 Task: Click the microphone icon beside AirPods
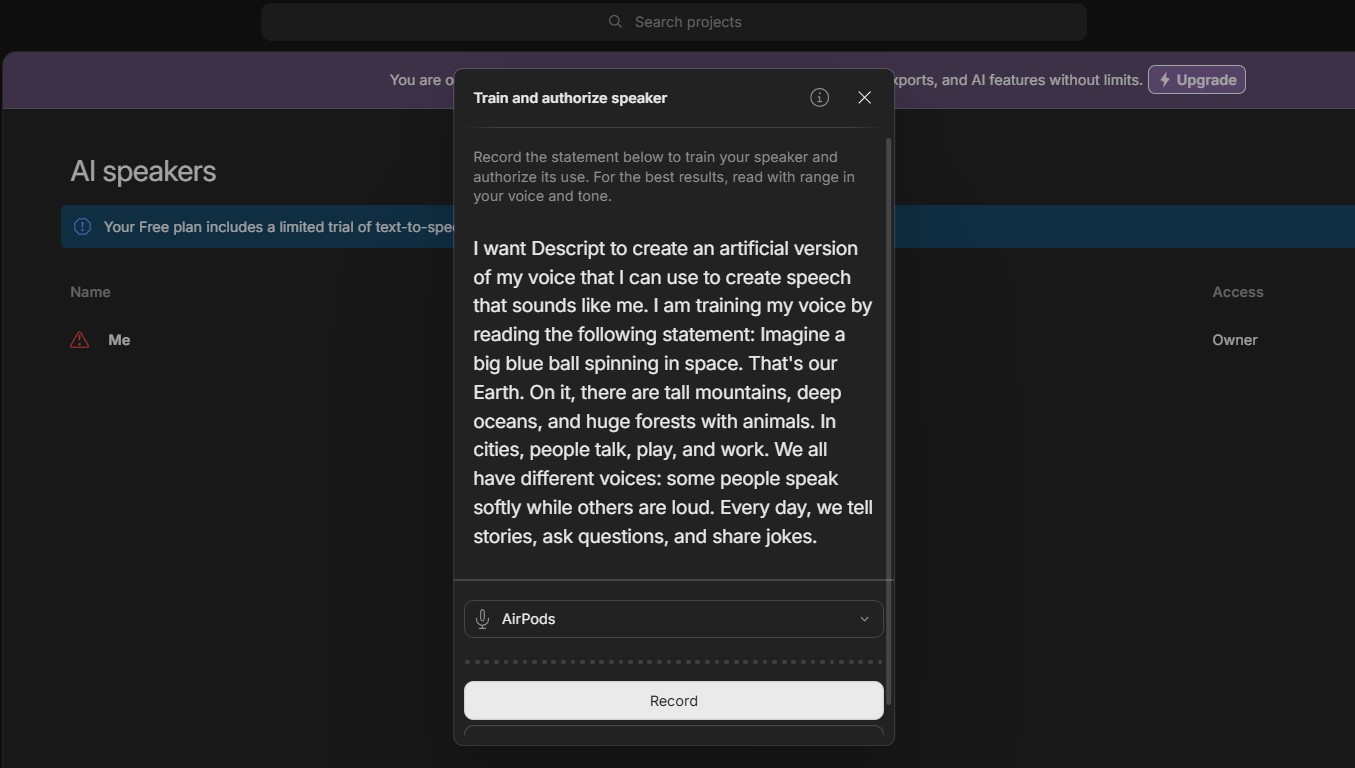coord(482,619)
